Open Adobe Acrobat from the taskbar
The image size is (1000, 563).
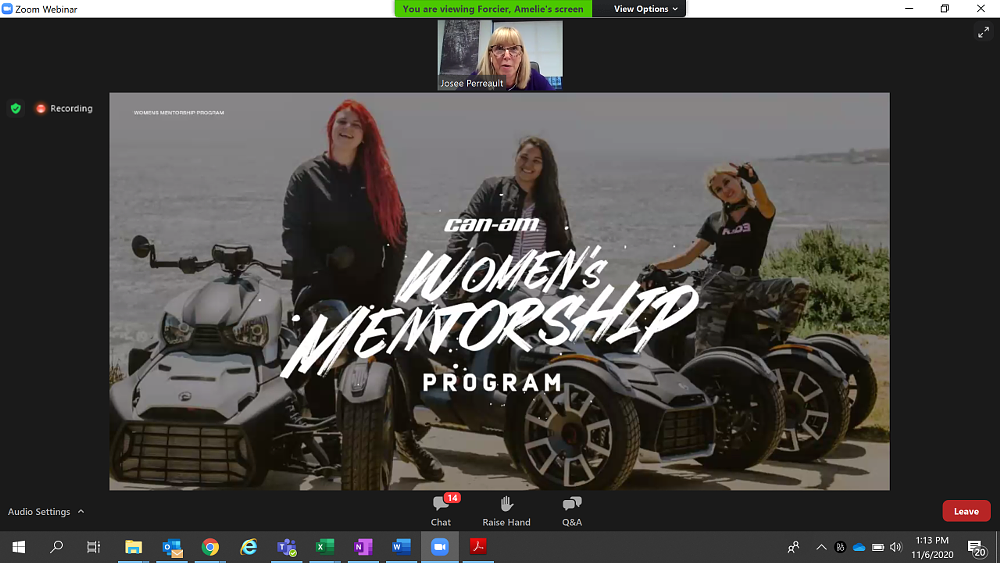478,547
